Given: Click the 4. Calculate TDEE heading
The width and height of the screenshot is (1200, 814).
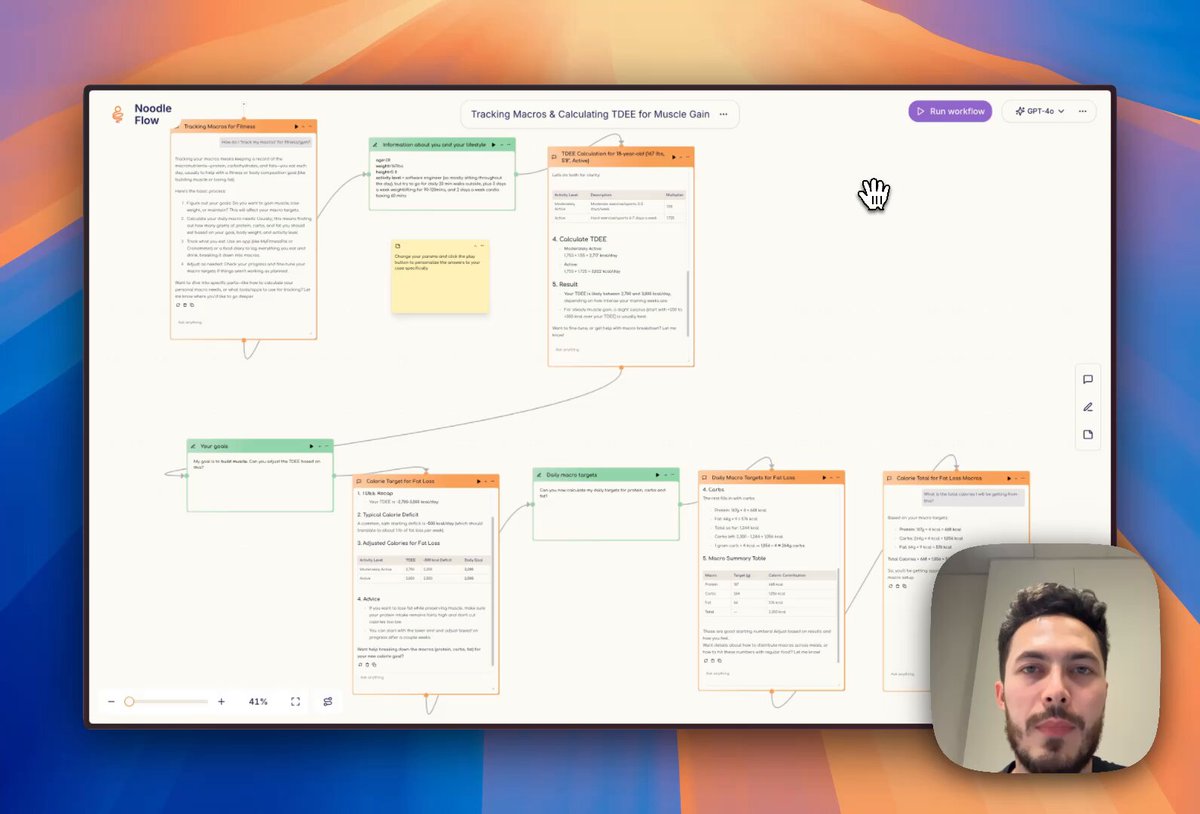Looking at the screenshot, I should point(579,239).
